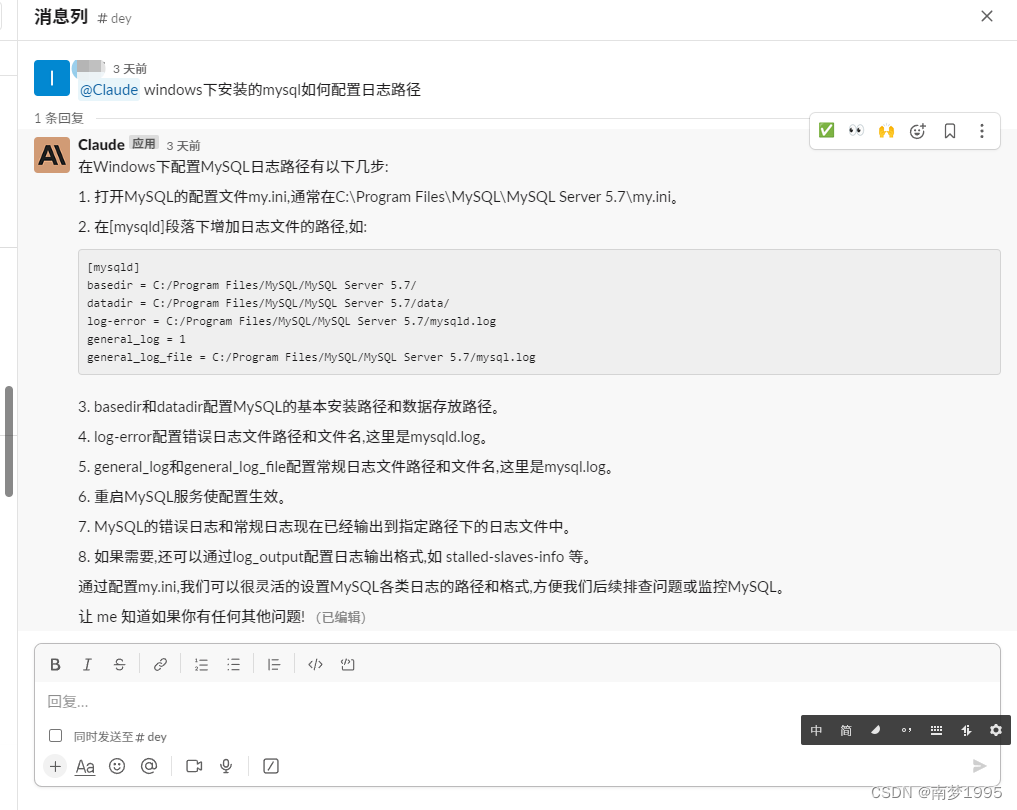The image size is (1017, 810).
Task: Check the also send to #dey box
Action: click(56, 735)
